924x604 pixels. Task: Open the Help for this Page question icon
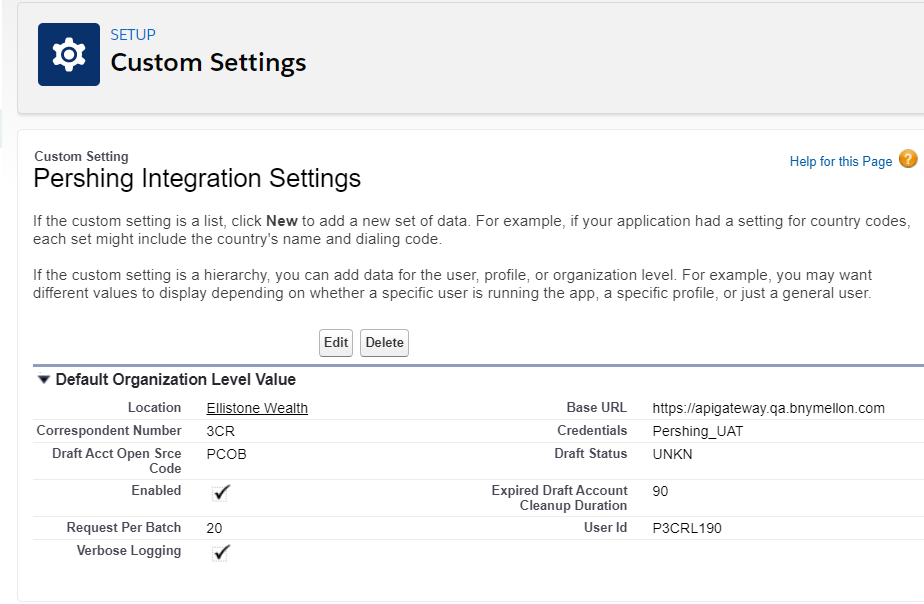pyautogui.click(x=908, y=159)
